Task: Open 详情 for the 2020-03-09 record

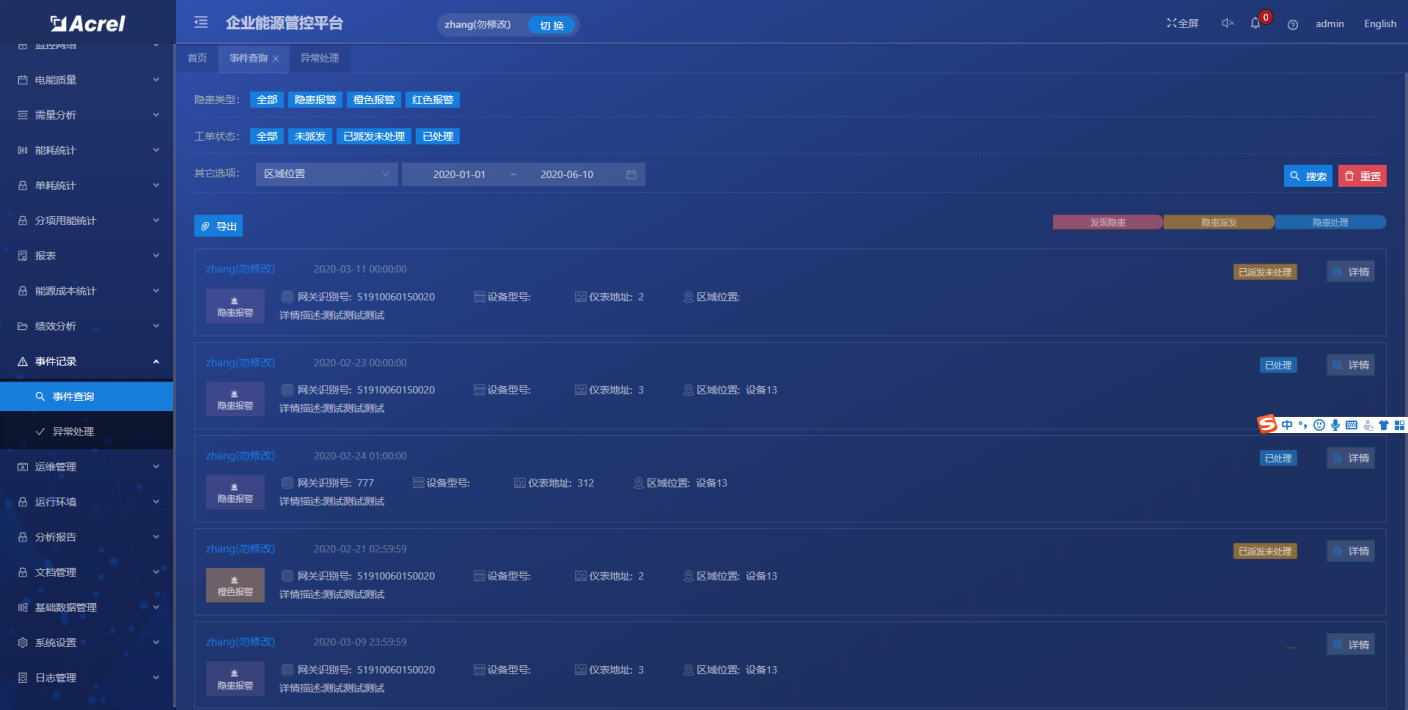Action: coord(1350,644)
